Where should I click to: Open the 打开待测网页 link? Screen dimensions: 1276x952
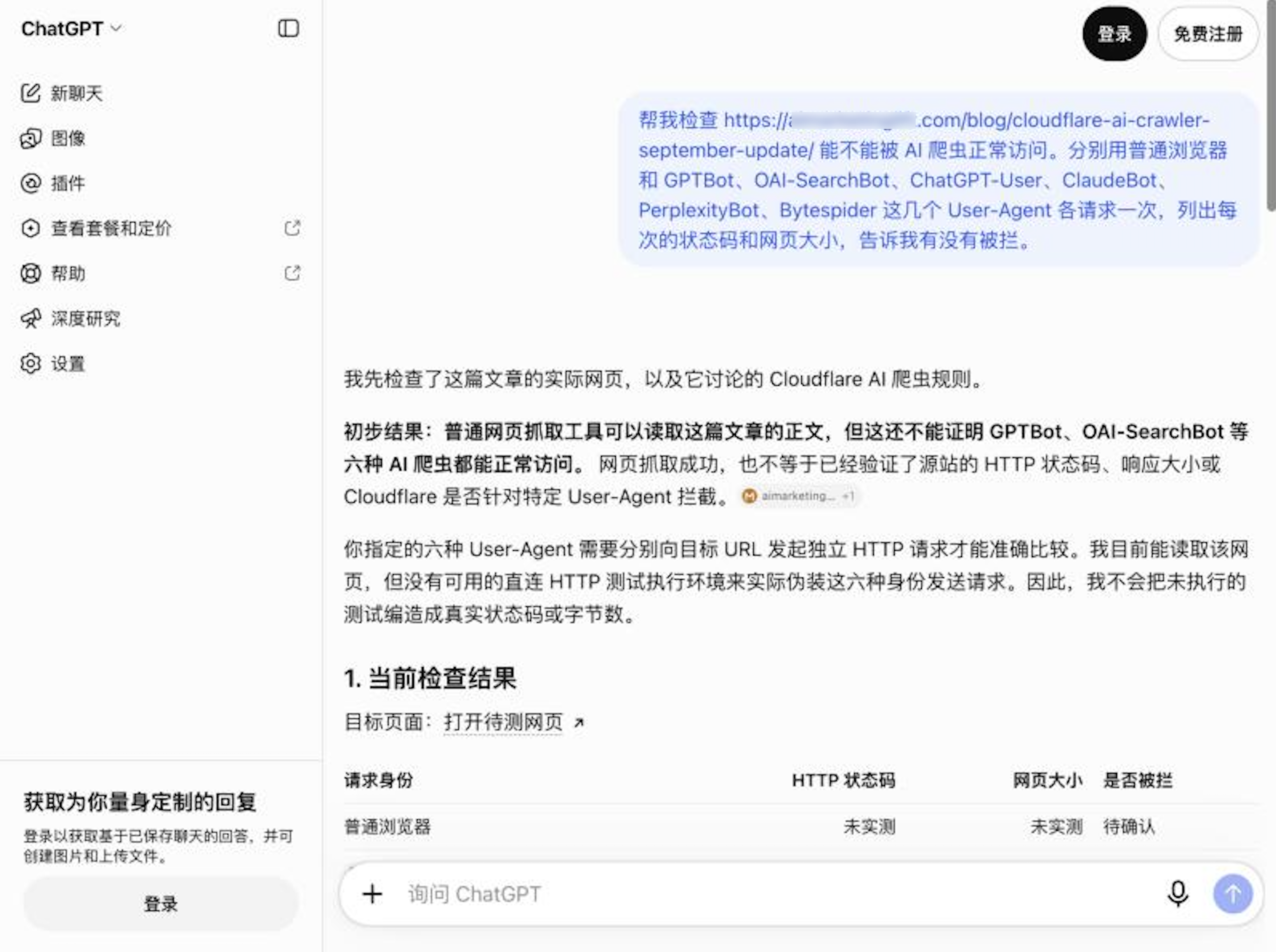tap(503, 722)
